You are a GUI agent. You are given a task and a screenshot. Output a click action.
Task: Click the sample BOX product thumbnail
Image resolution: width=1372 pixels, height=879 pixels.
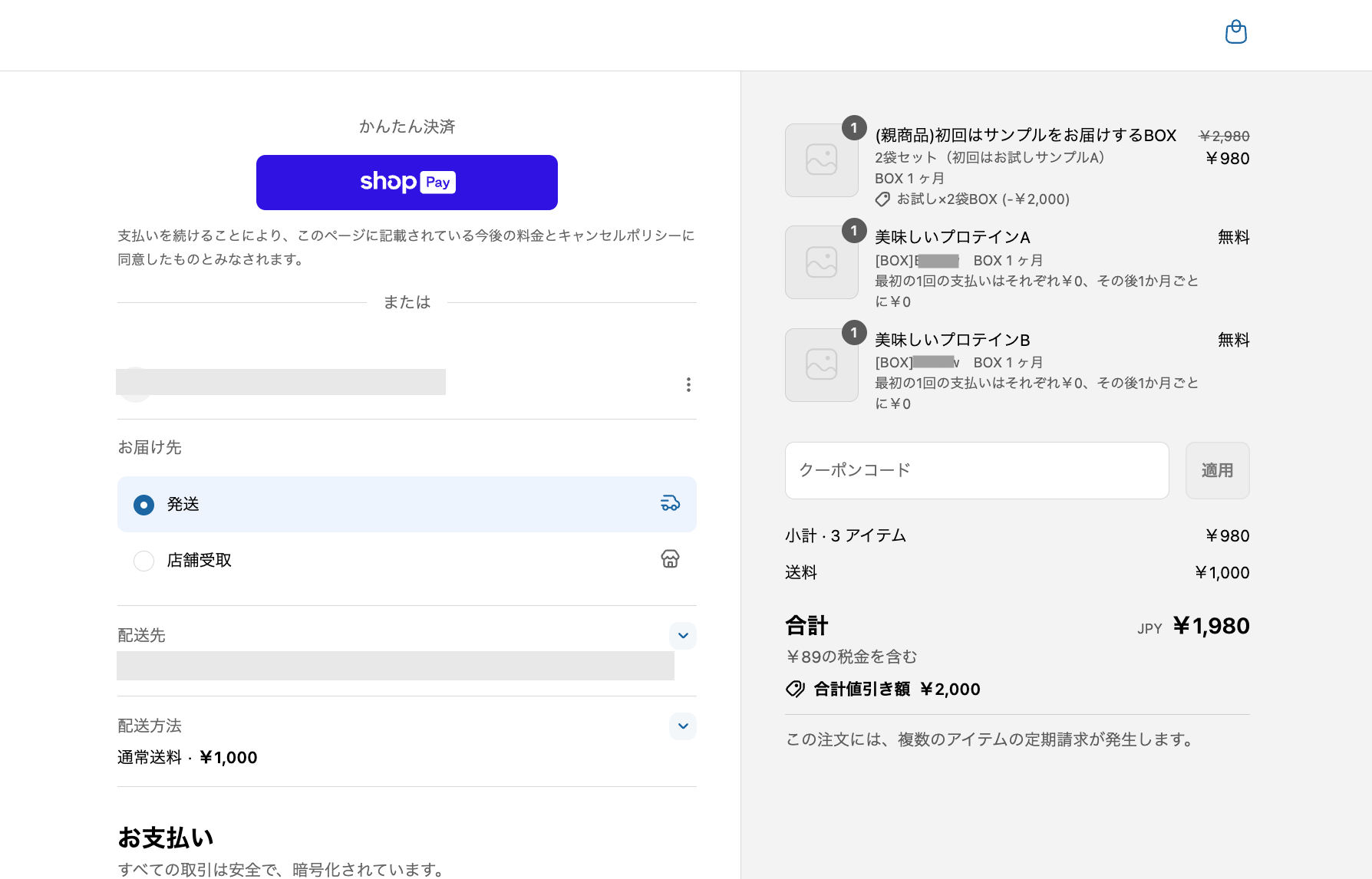(821, 160)
